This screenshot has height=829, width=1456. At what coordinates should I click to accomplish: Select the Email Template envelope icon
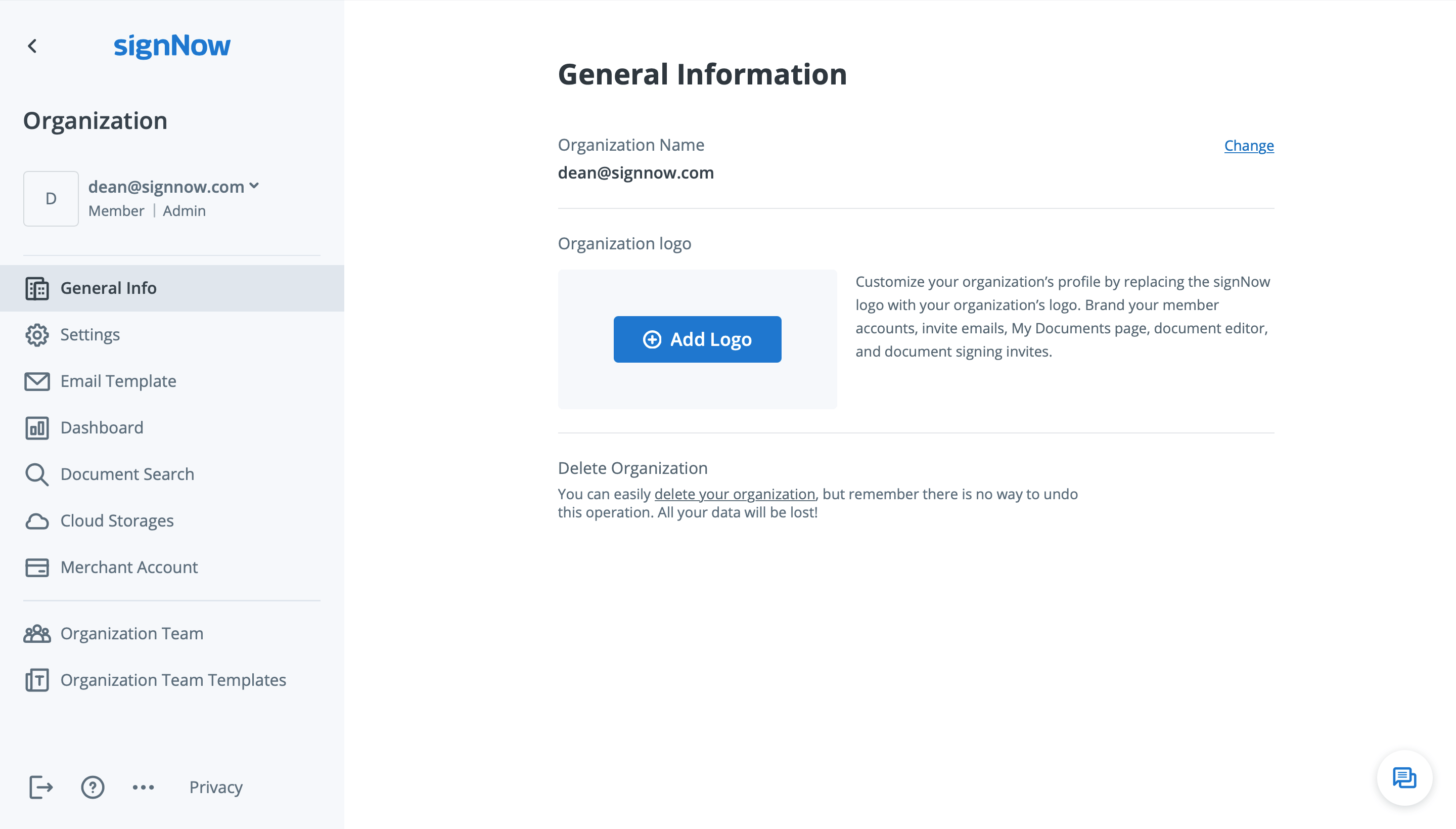(x=36, y=381)
